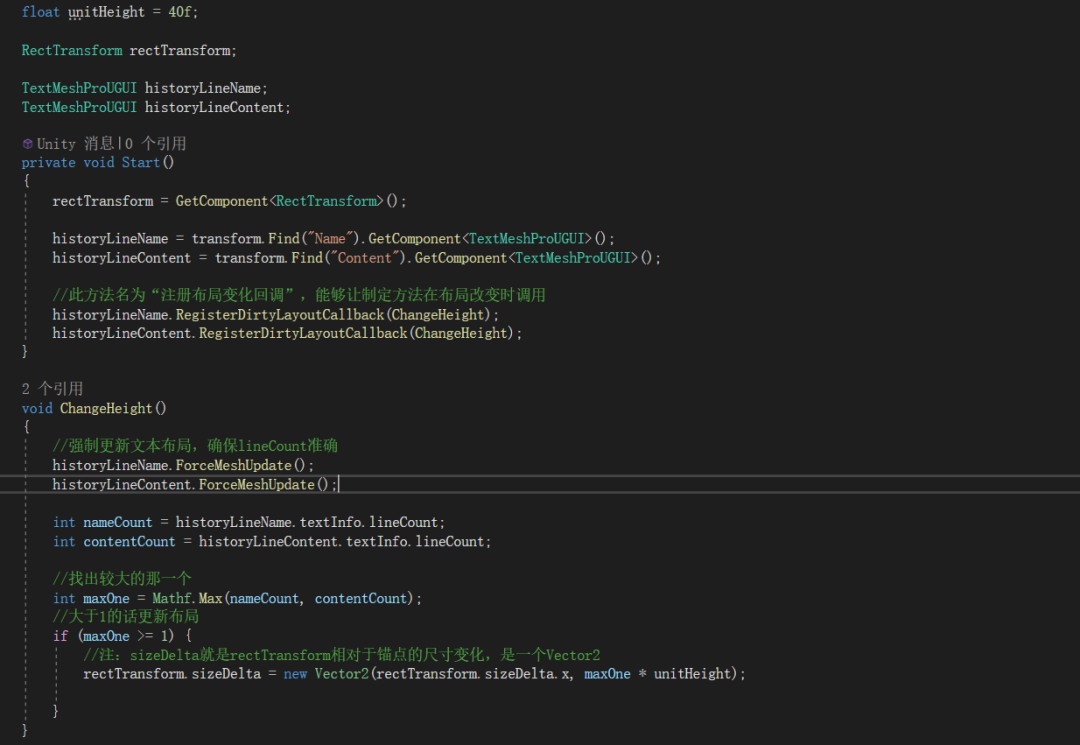Click "historyLineContent" in its field declaration line
Viewport: 1080px width, 745px height.
click(214, 107)
